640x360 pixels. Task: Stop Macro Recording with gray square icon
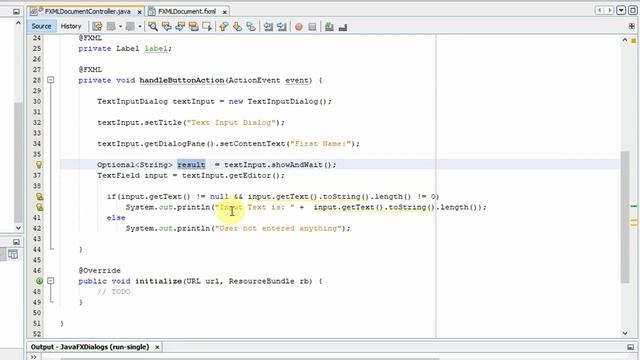(x=312, y=27)
